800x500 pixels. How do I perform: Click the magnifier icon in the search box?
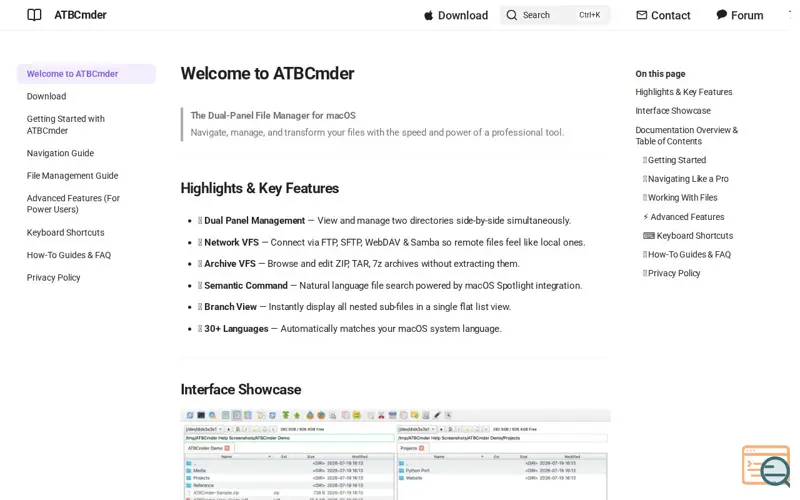[511, 15]
